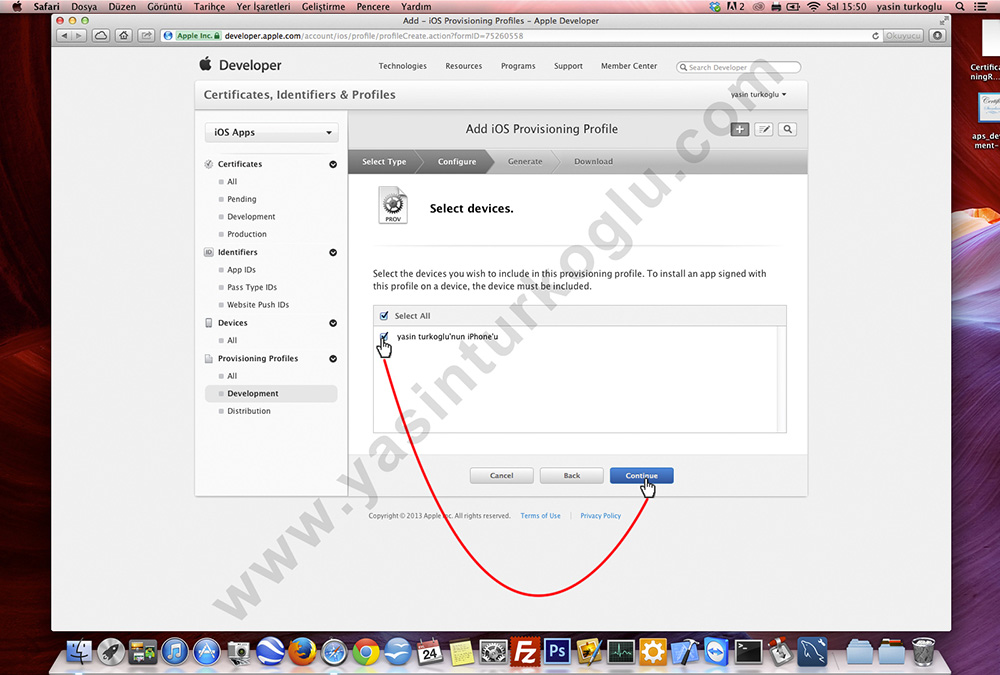Click Safari's back navigation arrow
The height and width of the screenshot is (675, 1000).
click(64, 36)
